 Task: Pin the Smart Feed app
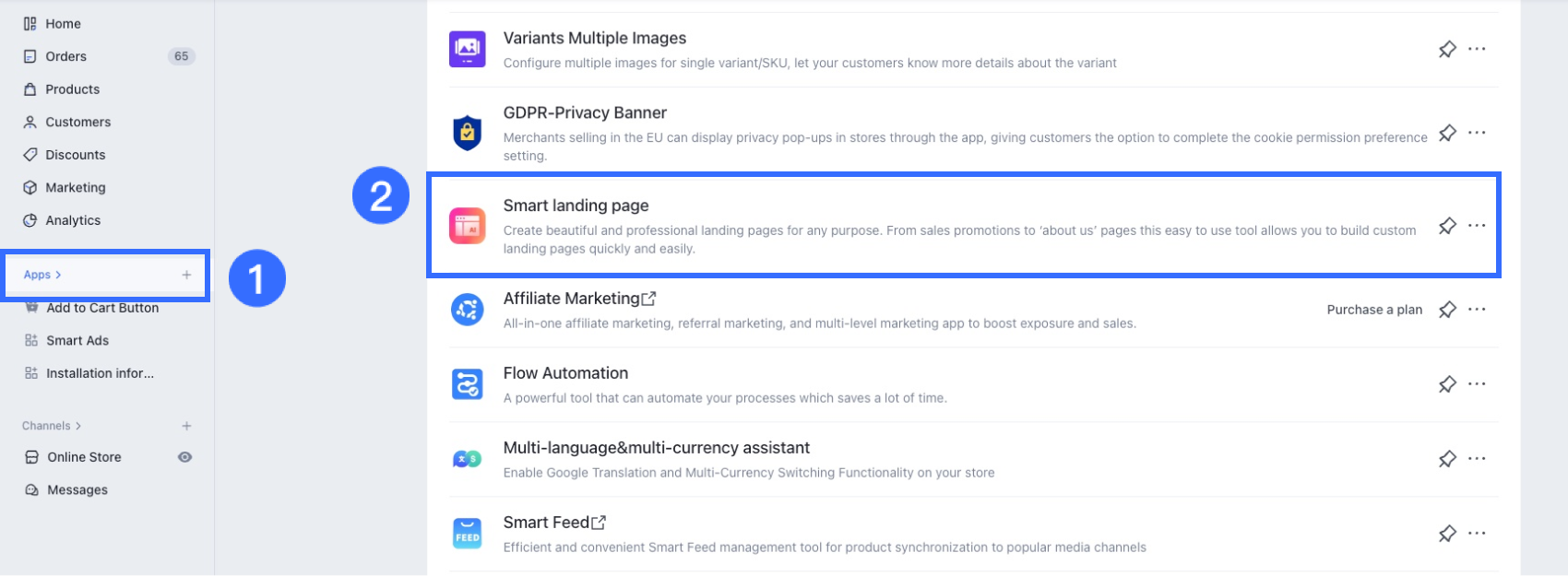pos(1447,534)
